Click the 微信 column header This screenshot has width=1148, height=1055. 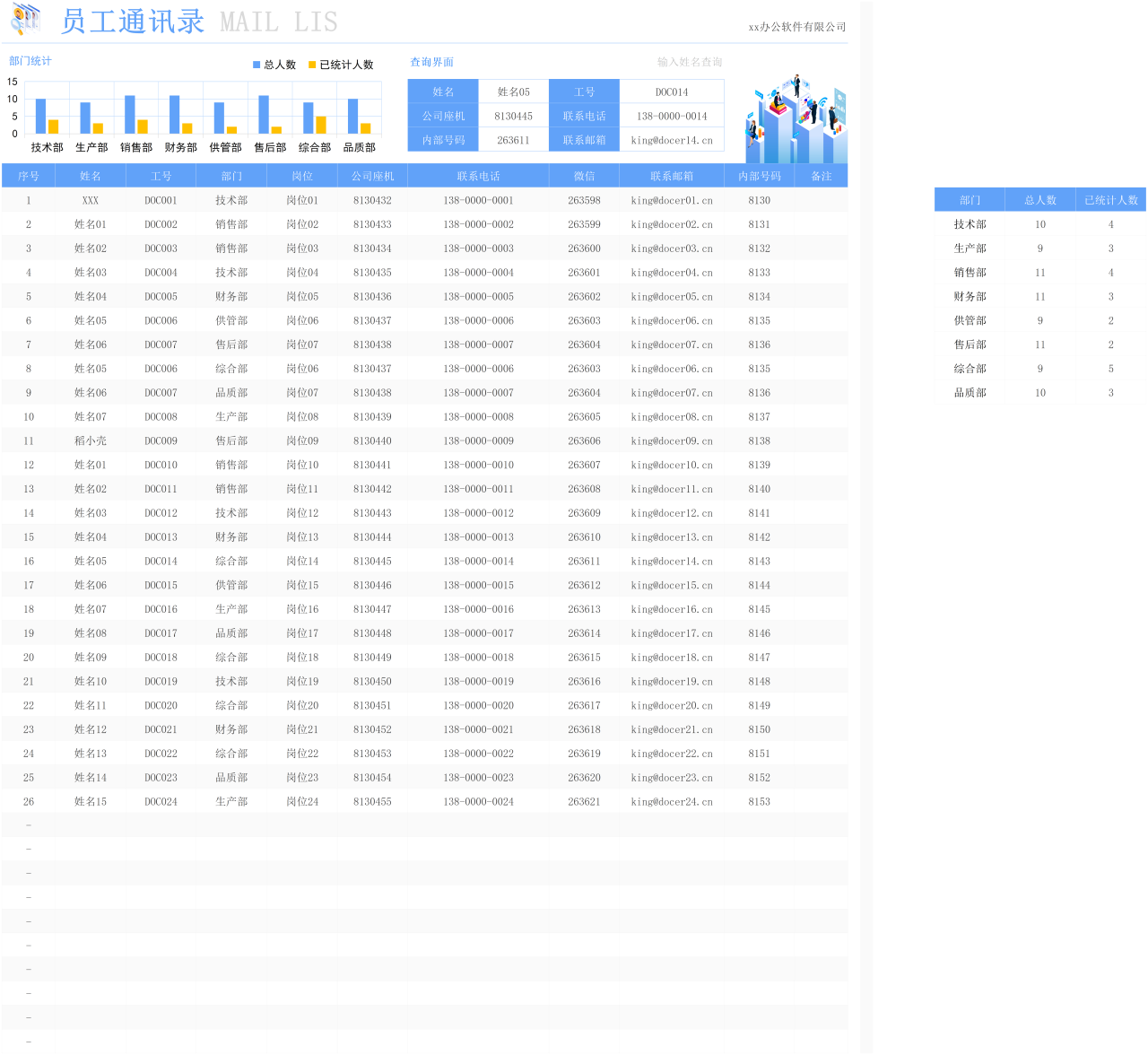click(x=584, y=176)
